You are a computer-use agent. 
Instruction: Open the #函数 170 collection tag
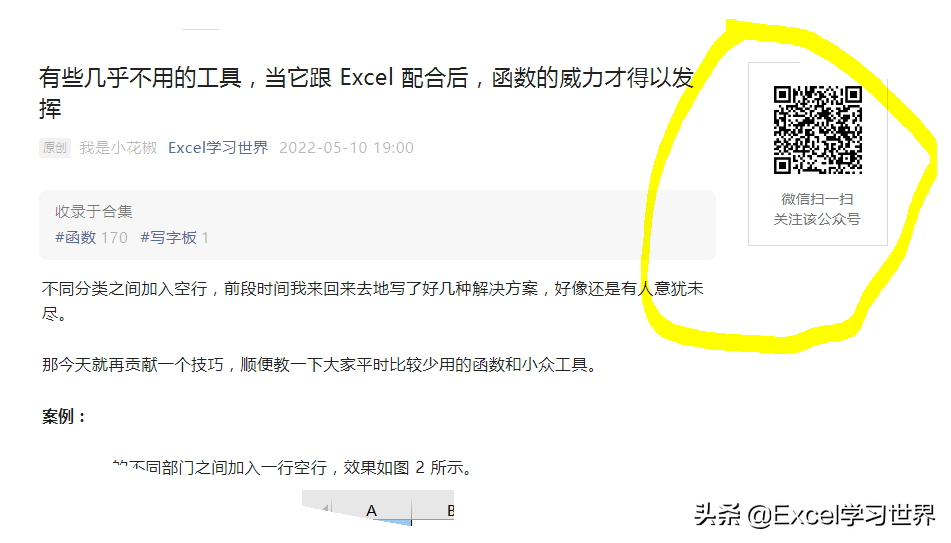click(x=92, y=237)
